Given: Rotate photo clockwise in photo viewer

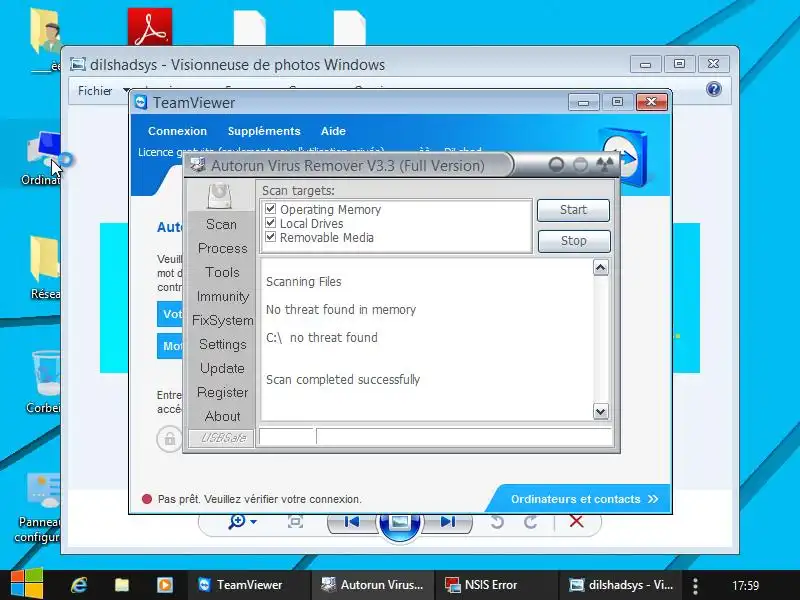Looking at the screenshot, I should point(531,522).
